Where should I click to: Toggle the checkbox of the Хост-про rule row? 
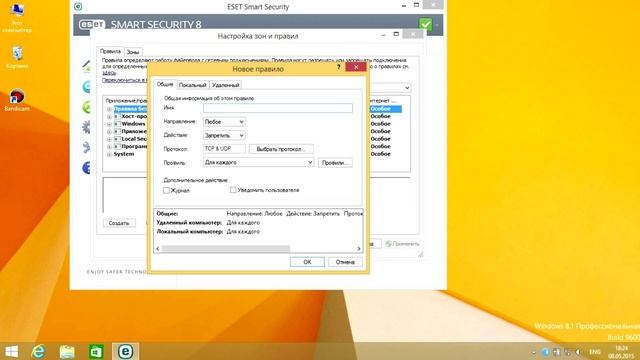coord(117,116)
